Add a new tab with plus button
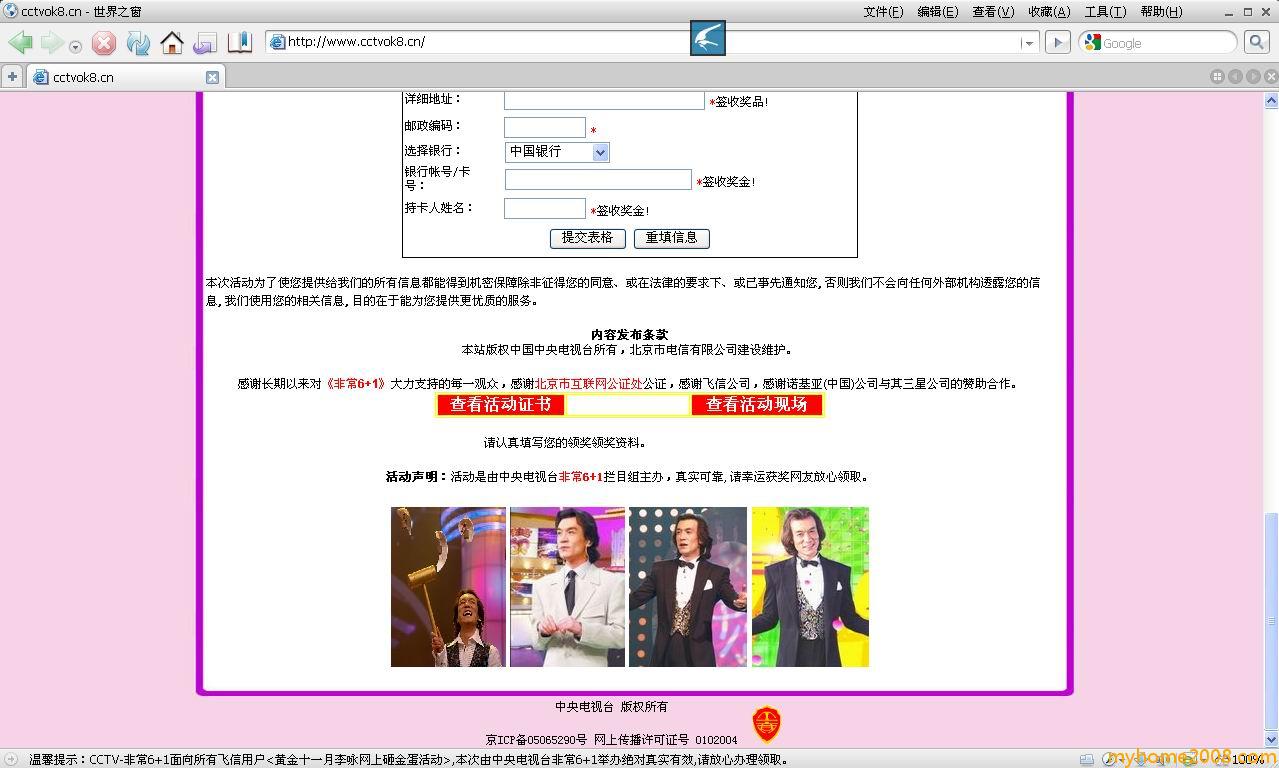Screen dimensions: 1279x768 tap(12, 77)
